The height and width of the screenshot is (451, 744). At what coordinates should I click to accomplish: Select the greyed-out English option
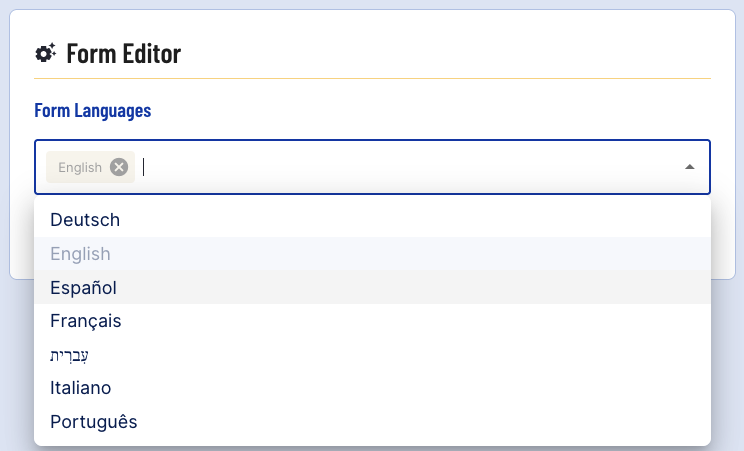80,254
